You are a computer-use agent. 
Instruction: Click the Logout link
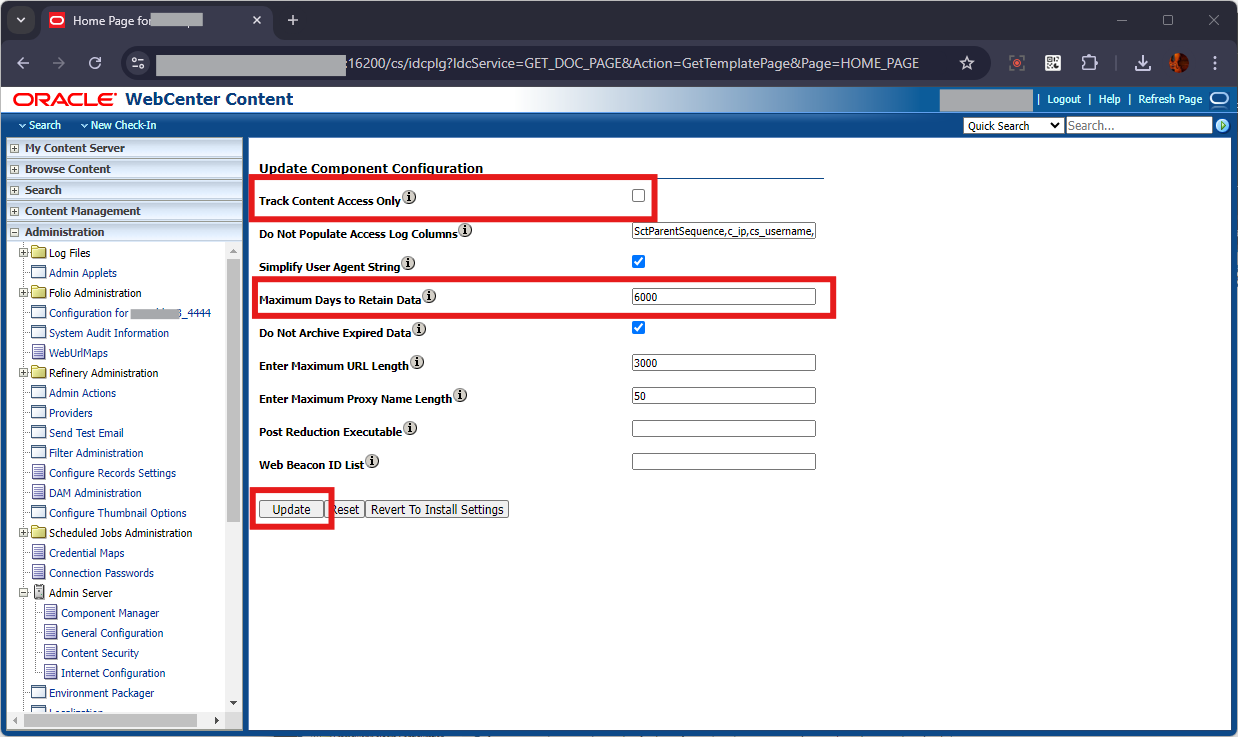pos(1064,99)
